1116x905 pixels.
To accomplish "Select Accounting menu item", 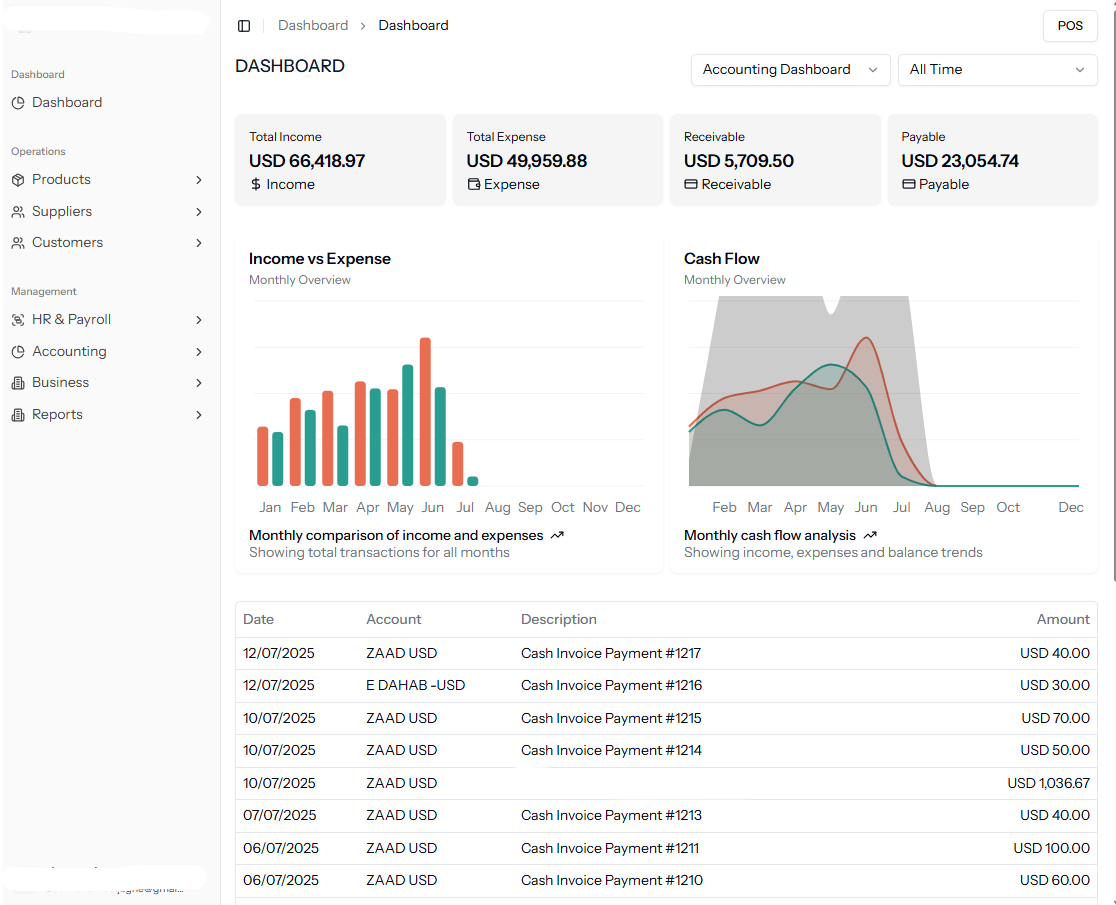I will point(107,351).
